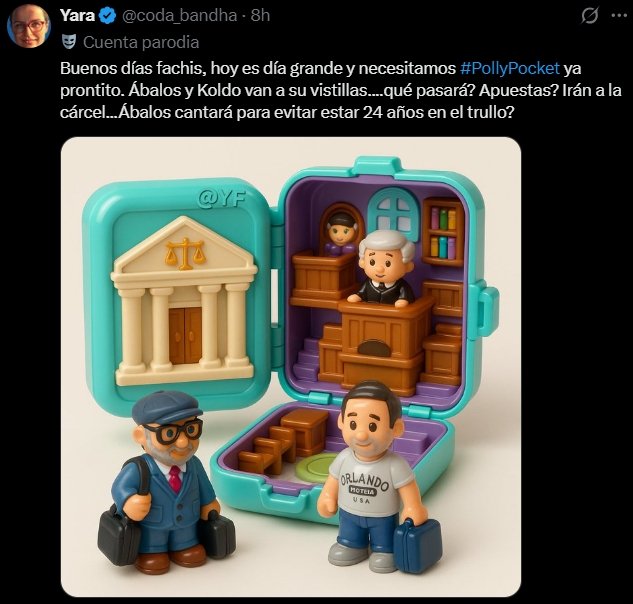Viewport: 633px width, 604px height.
Task: Open Yara's profile avatar picture
Action: 28,26
